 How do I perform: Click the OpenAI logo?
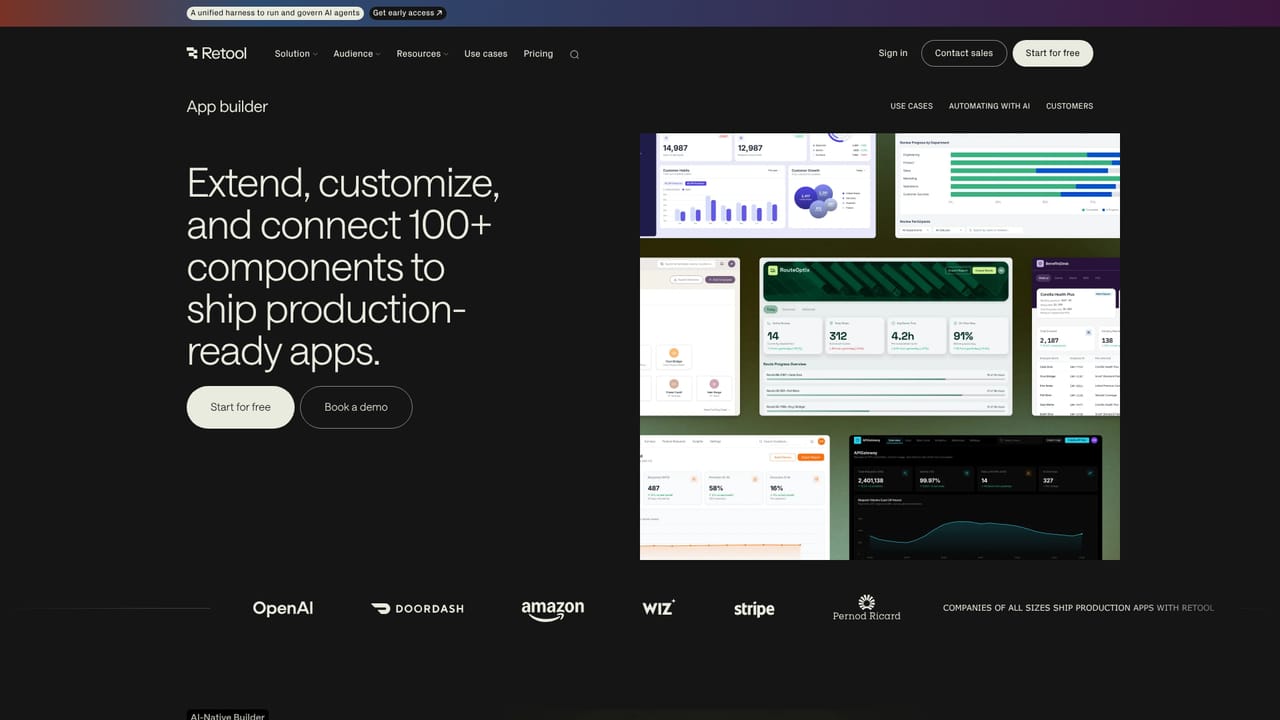(283, 608)
